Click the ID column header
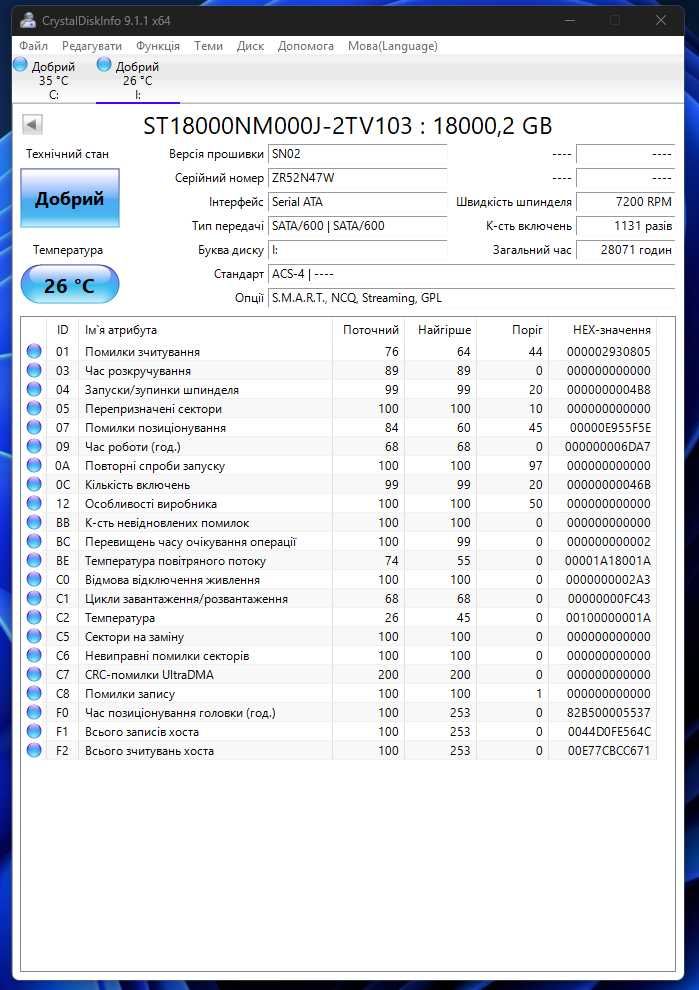This screenshot has height=990, width=699. point(63,330)
